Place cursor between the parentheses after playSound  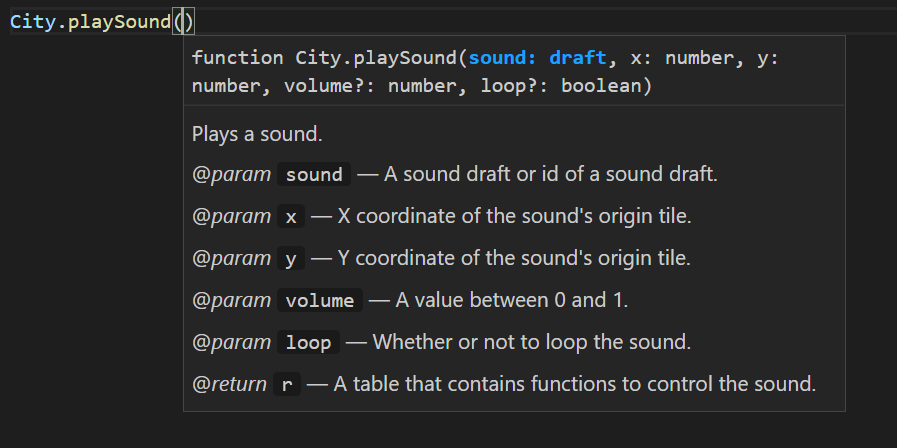click(184, 22)
